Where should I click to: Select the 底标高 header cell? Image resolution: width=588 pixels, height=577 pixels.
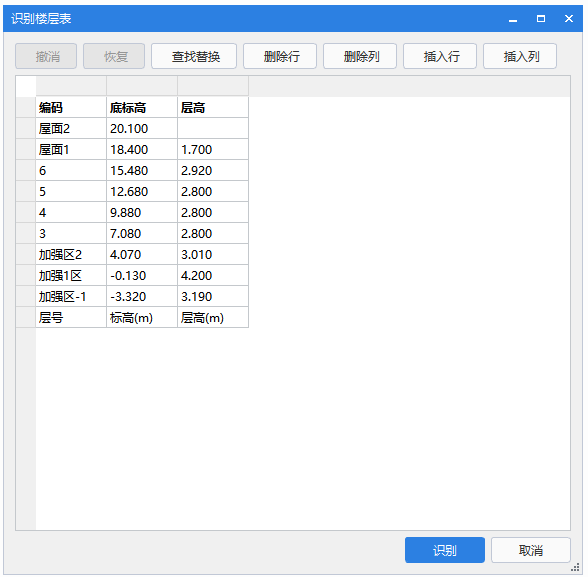(142, 107)
